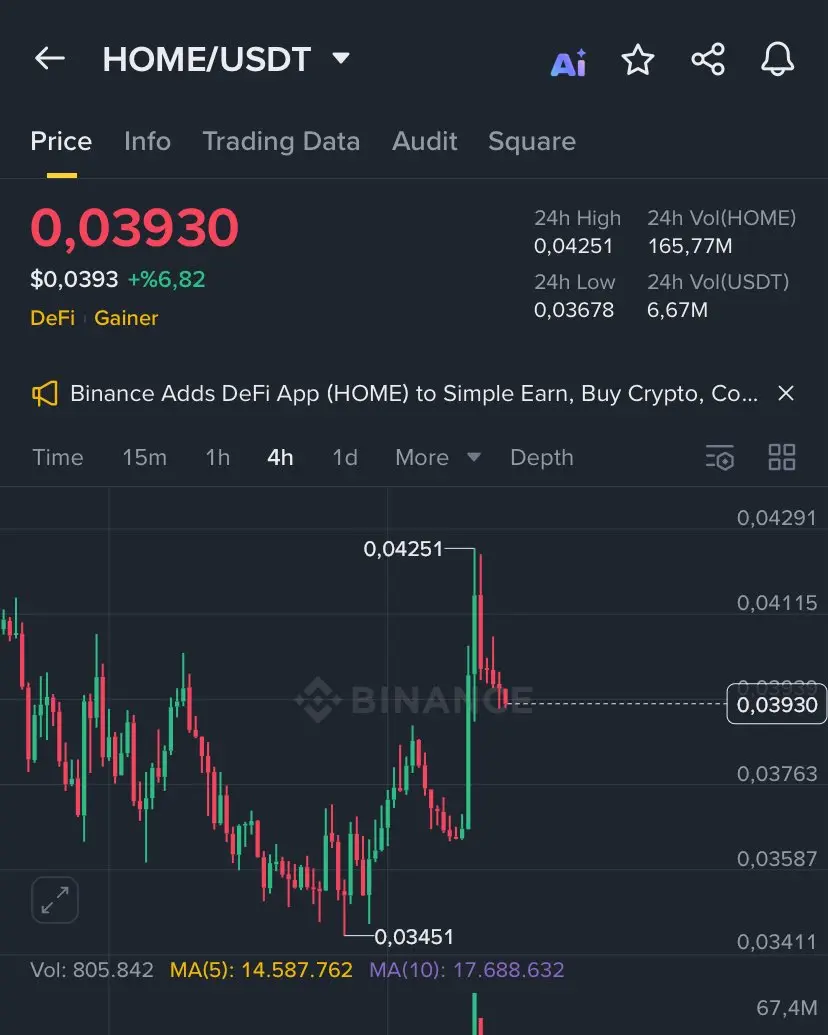Tap the 0,03411 axis price label
The height and width of the screenshot is (1035, 828).
[776, 942]
